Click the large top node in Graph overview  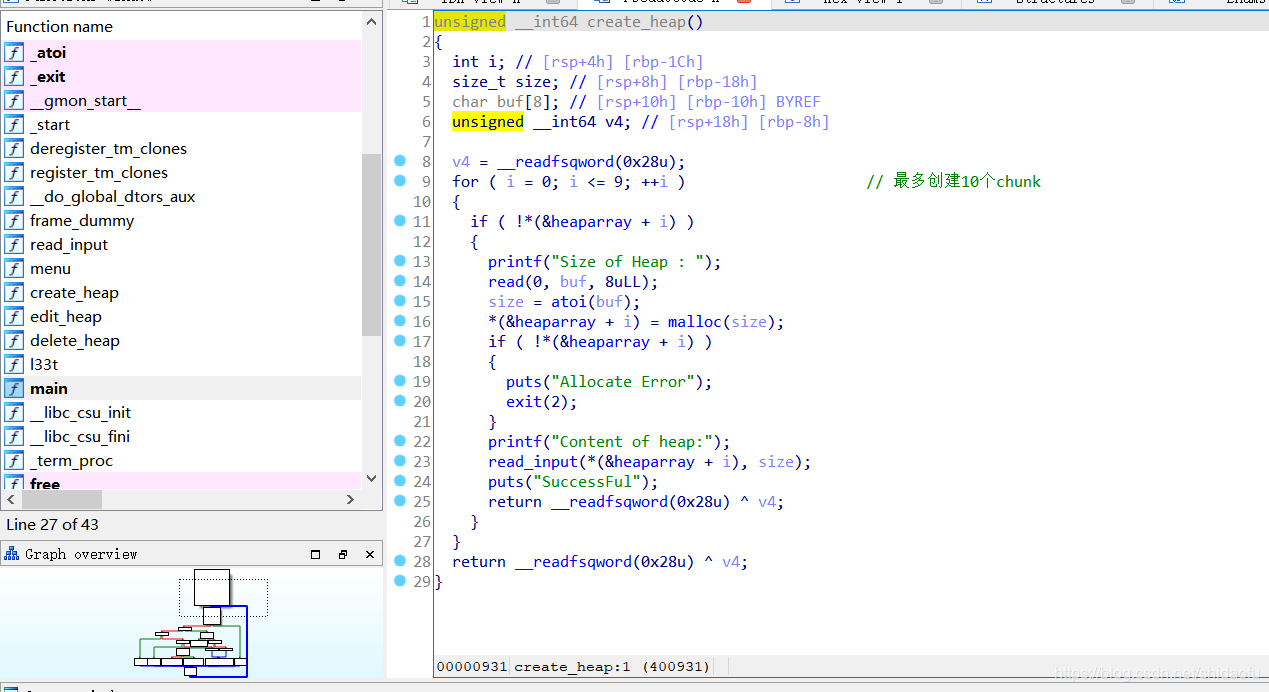pyautogui.click(x=212, y=587)
